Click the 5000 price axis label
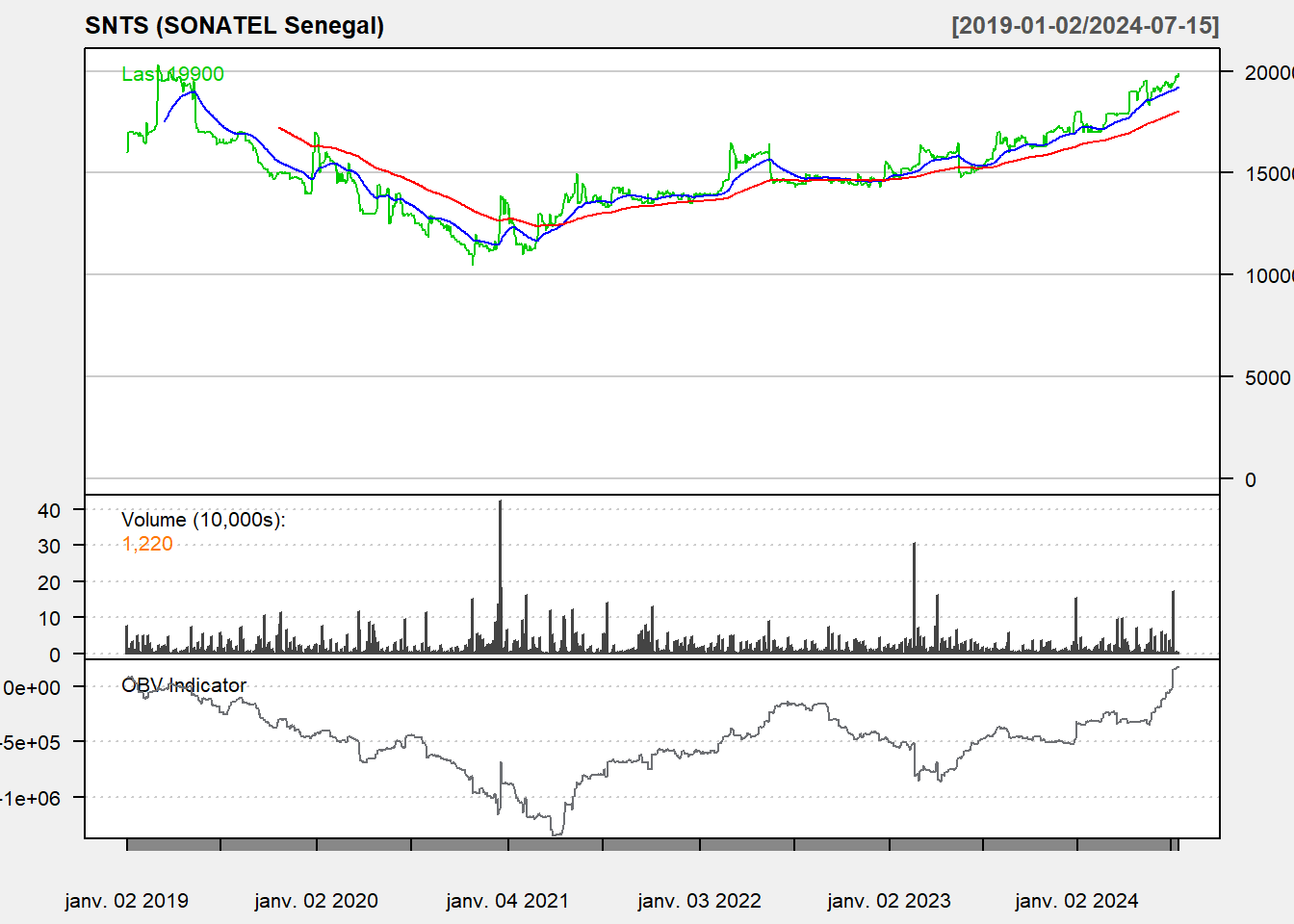 [1267, 378]
